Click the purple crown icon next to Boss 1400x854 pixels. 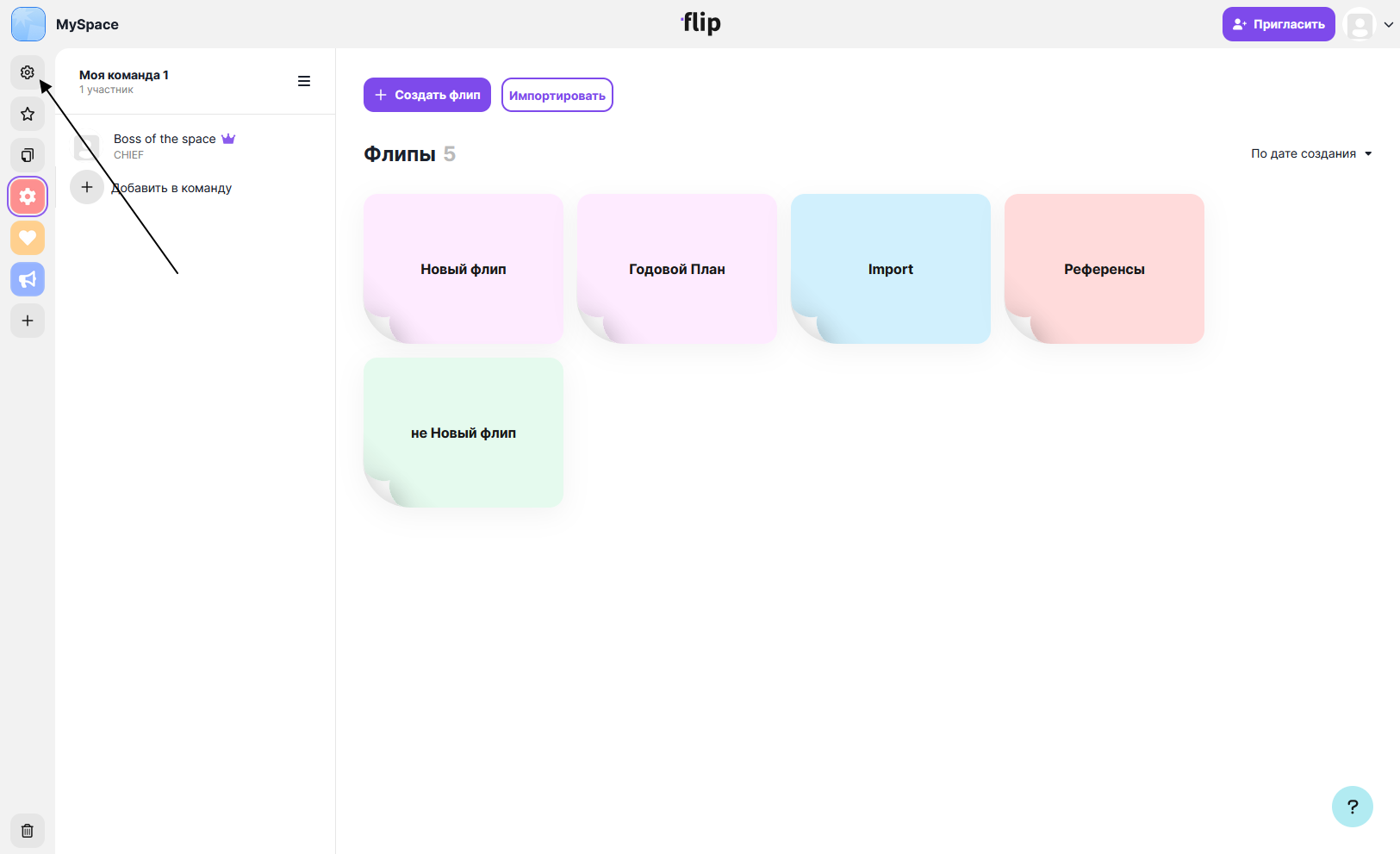coord(228,139)
